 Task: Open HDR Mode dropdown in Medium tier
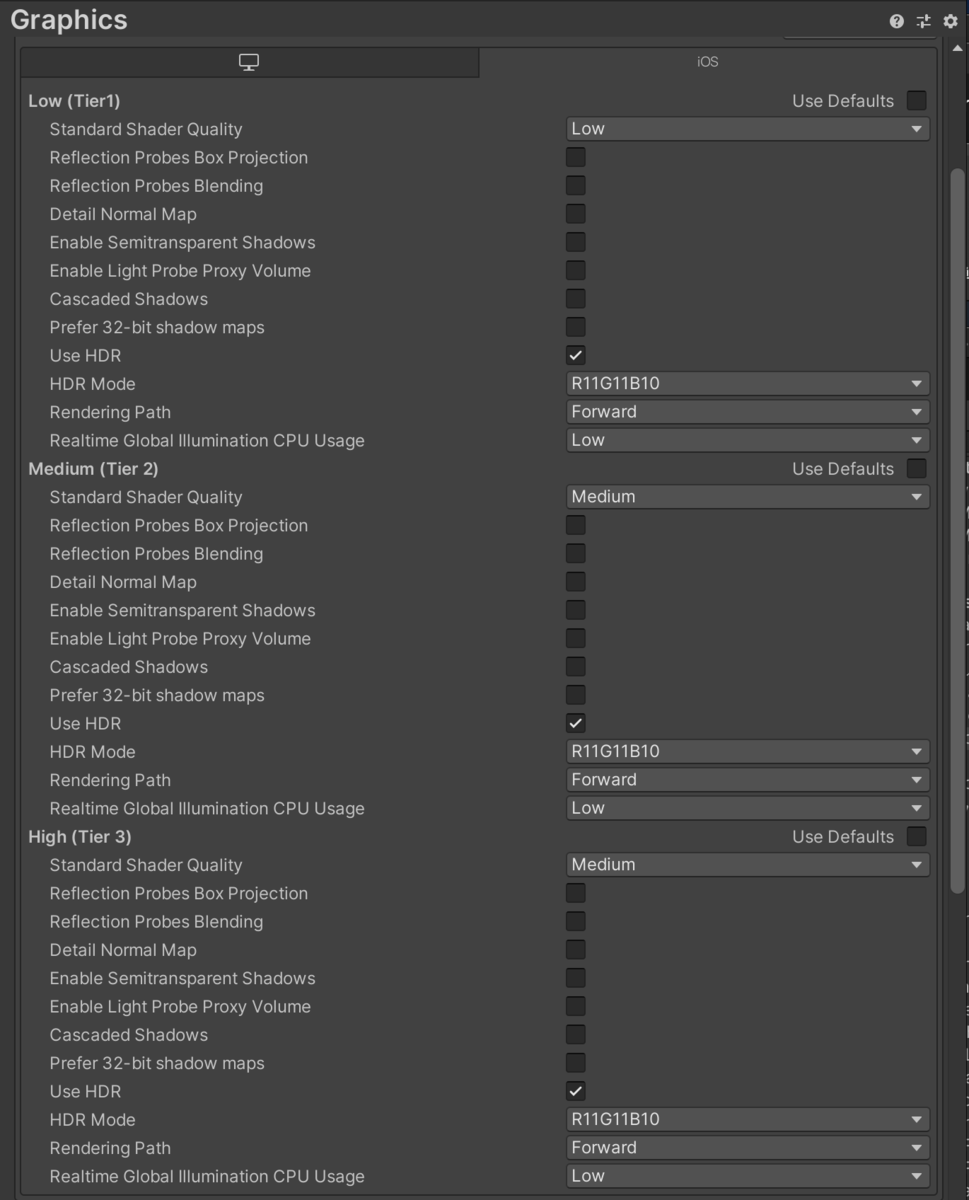pyautogui.click(x=746, y=751)
